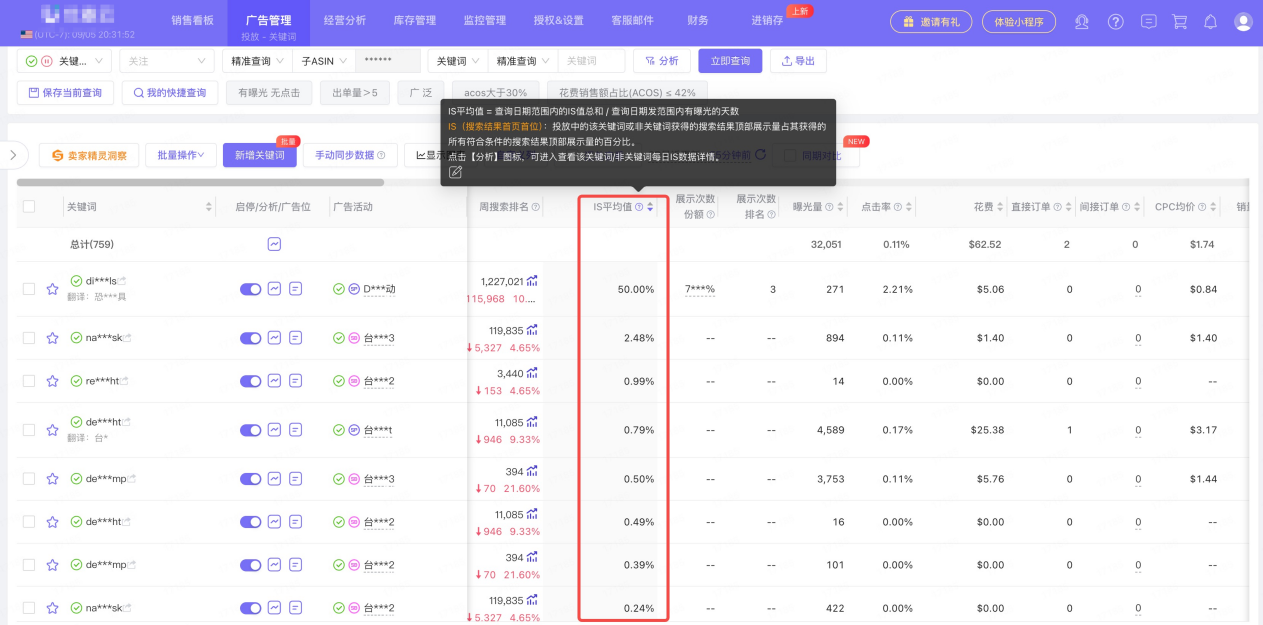Open the 精准查询 dropdown beside 关键词 input
The height and width of the screenshot is (625, 1263).
522,61
